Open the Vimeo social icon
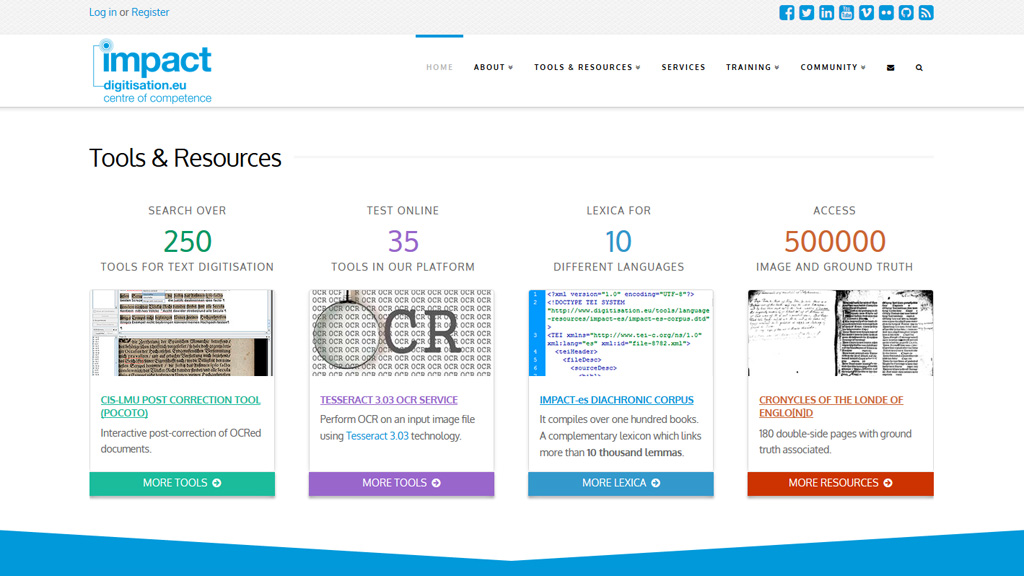The height and width of the screenshot is (576, 1024). (x=867, y=13)
